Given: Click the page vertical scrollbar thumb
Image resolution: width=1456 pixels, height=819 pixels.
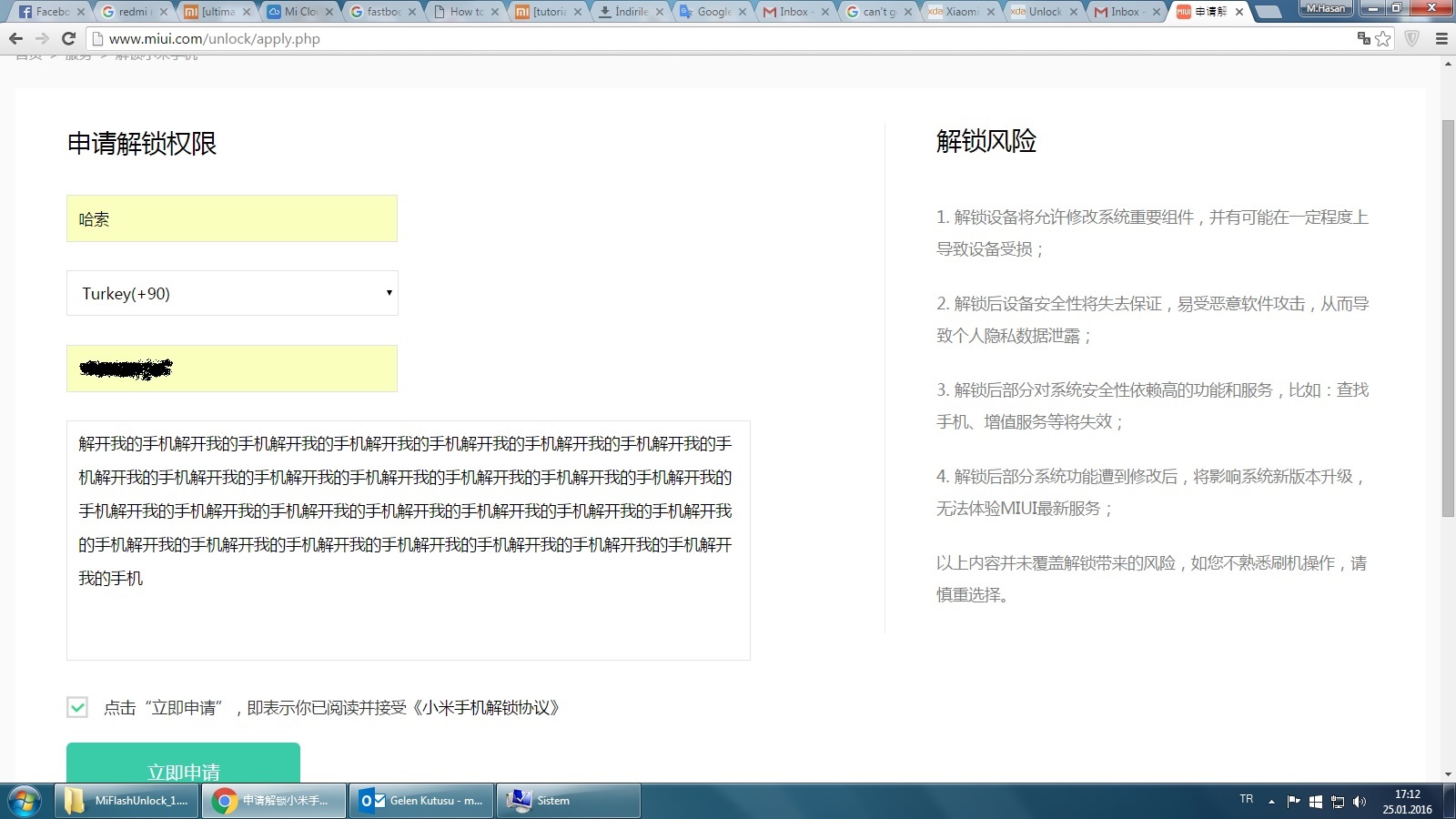Looking at the screenshot, I should click(x=1448, y=318).
